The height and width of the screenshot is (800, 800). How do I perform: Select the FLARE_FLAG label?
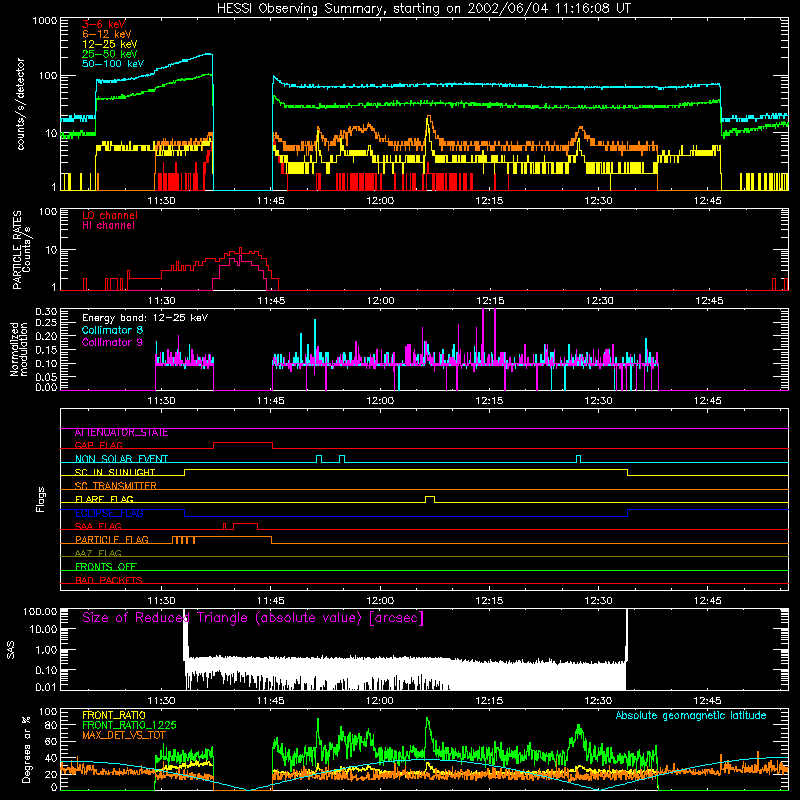[104, 499]
